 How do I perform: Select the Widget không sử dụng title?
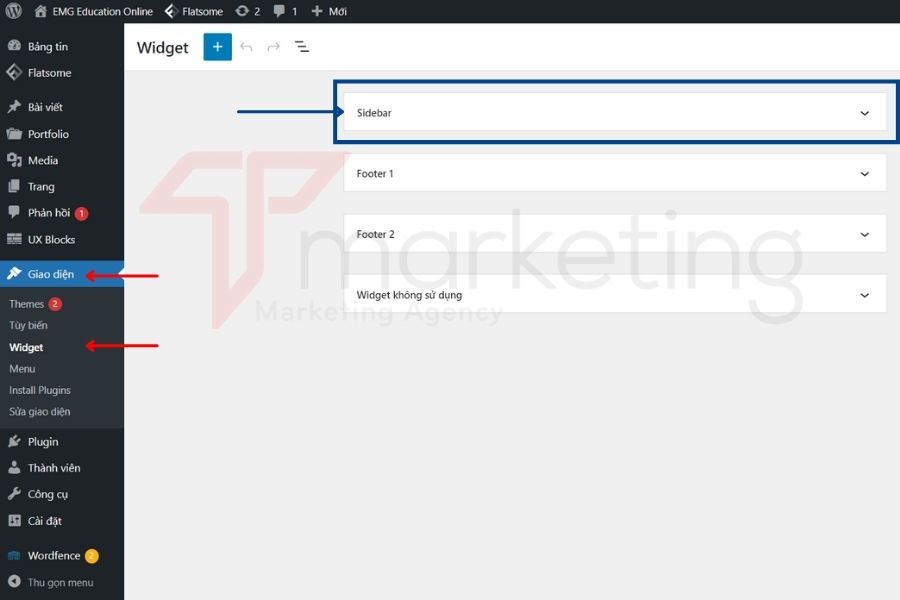tap(409, 296)
